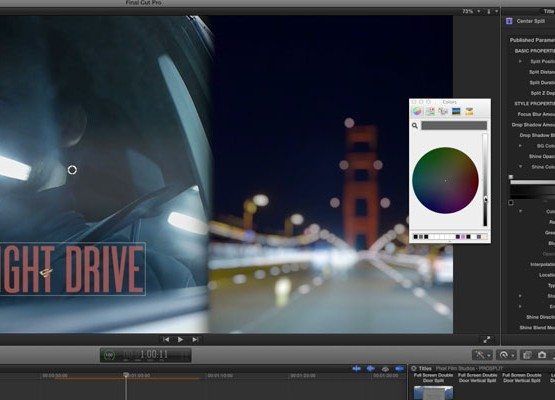The image size is (555, 400).
Task: Switch to the Title inspector tab
Action: [549, 11]
